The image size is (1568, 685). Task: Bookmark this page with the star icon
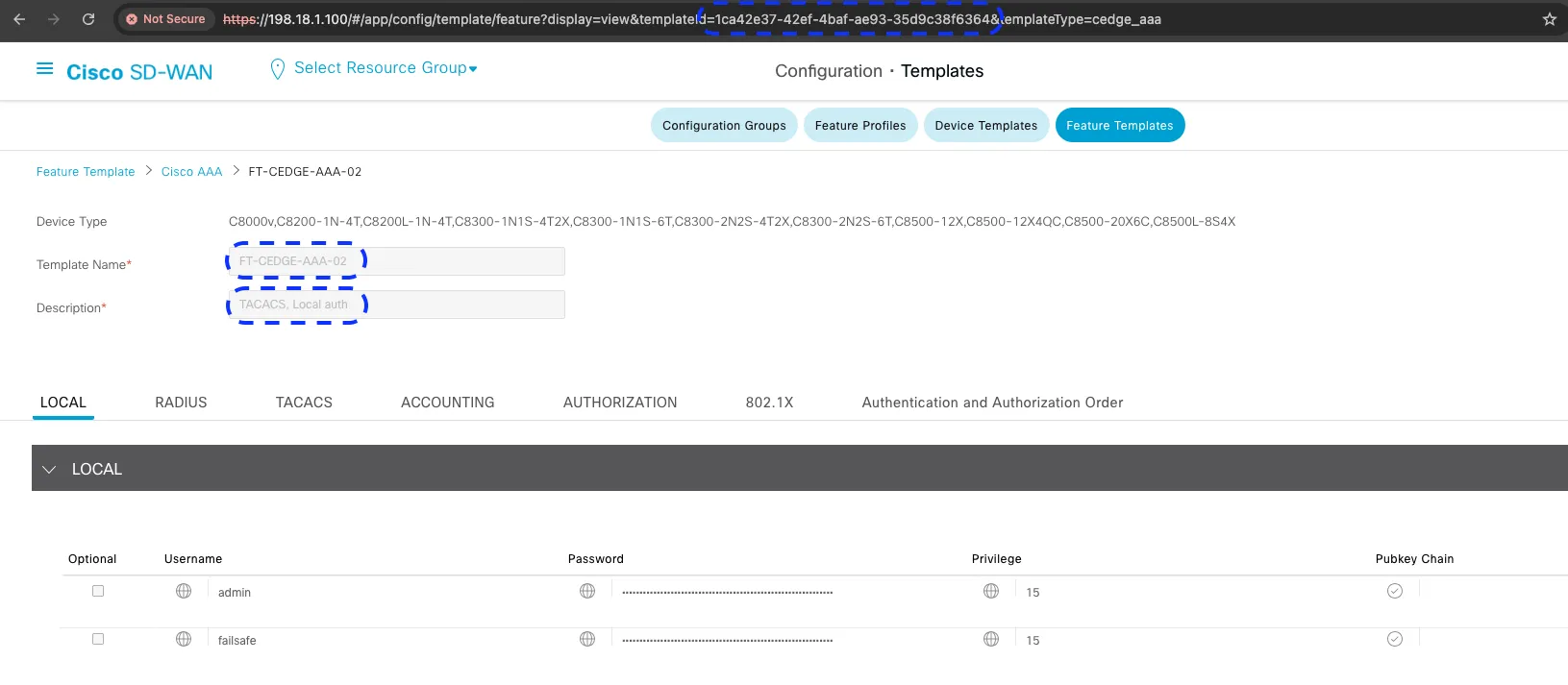pyautogui.click(x=1549, y=19)
